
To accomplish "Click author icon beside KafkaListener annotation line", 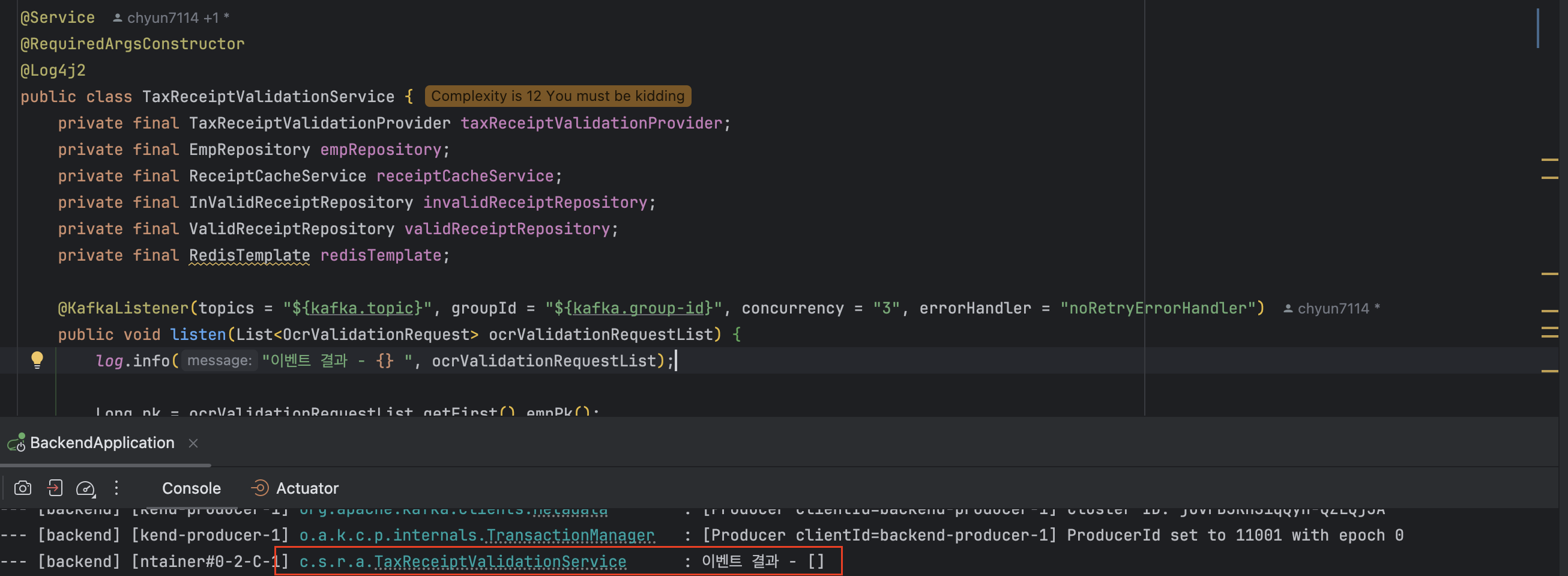I will 1288,309.
